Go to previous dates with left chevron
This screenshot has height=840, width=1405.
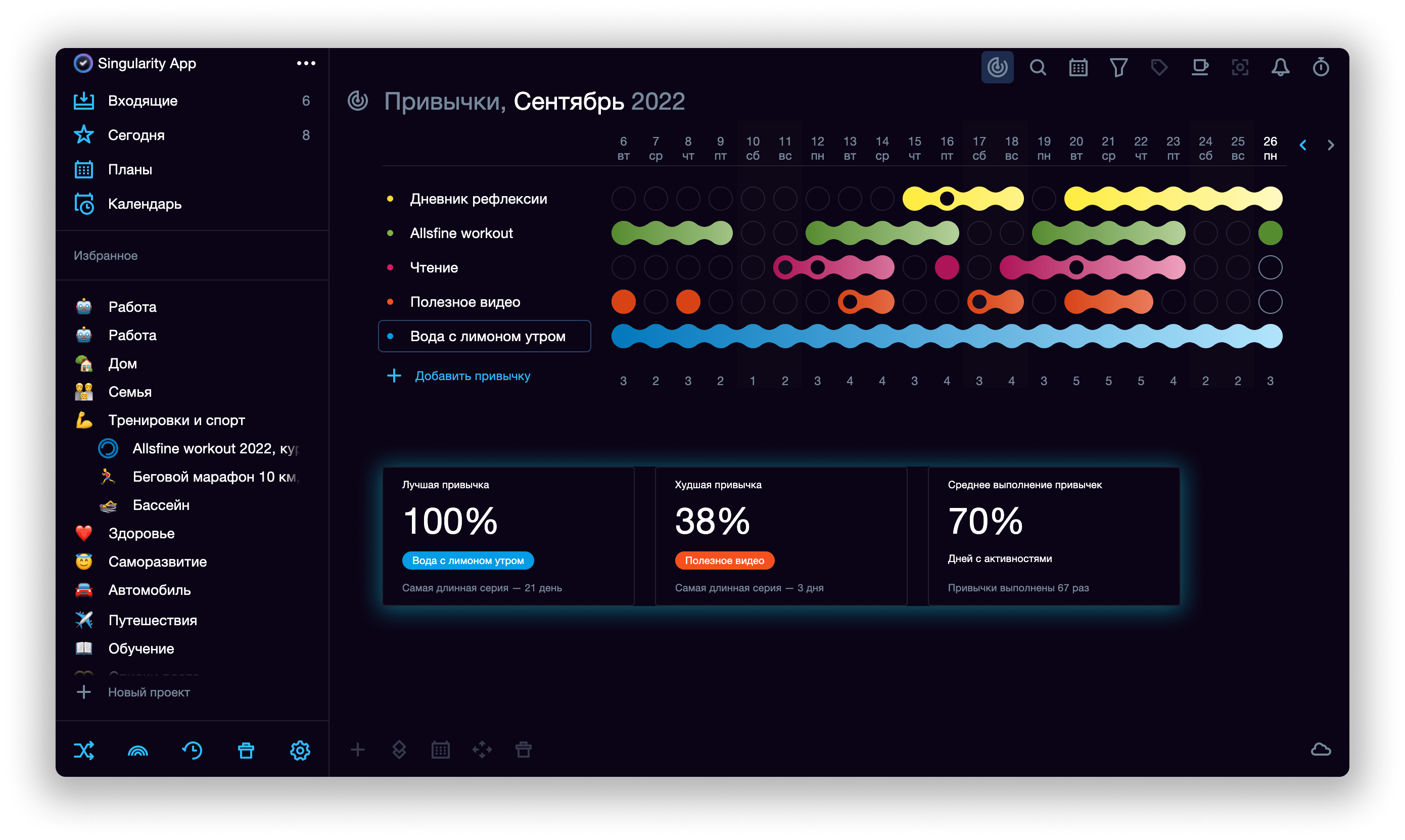coord(1302,146)
